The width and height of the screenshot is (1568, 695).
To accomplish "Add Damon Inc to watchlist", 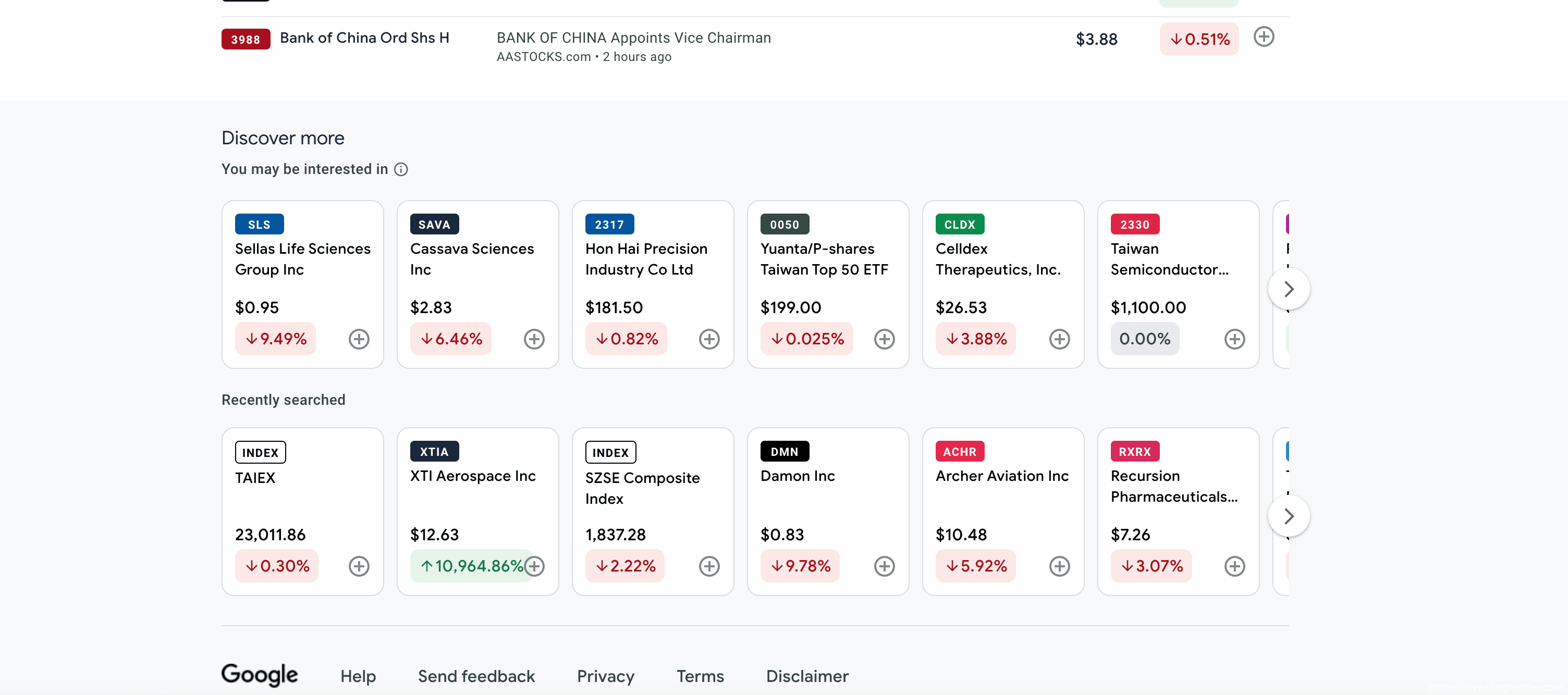I will (x=884, y=566).
